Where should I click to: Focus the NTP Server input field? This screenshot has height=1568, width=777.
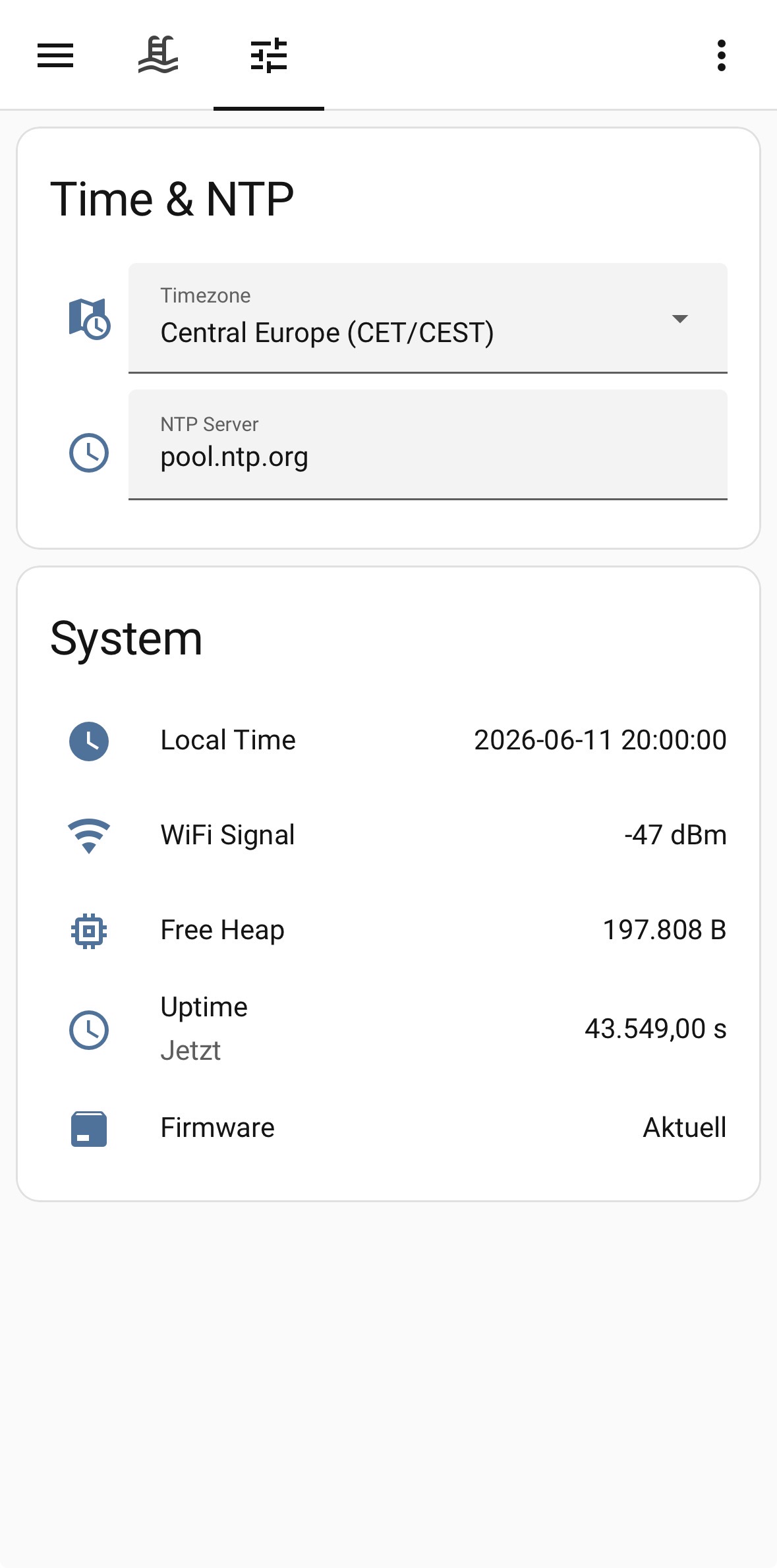point(428,445)
